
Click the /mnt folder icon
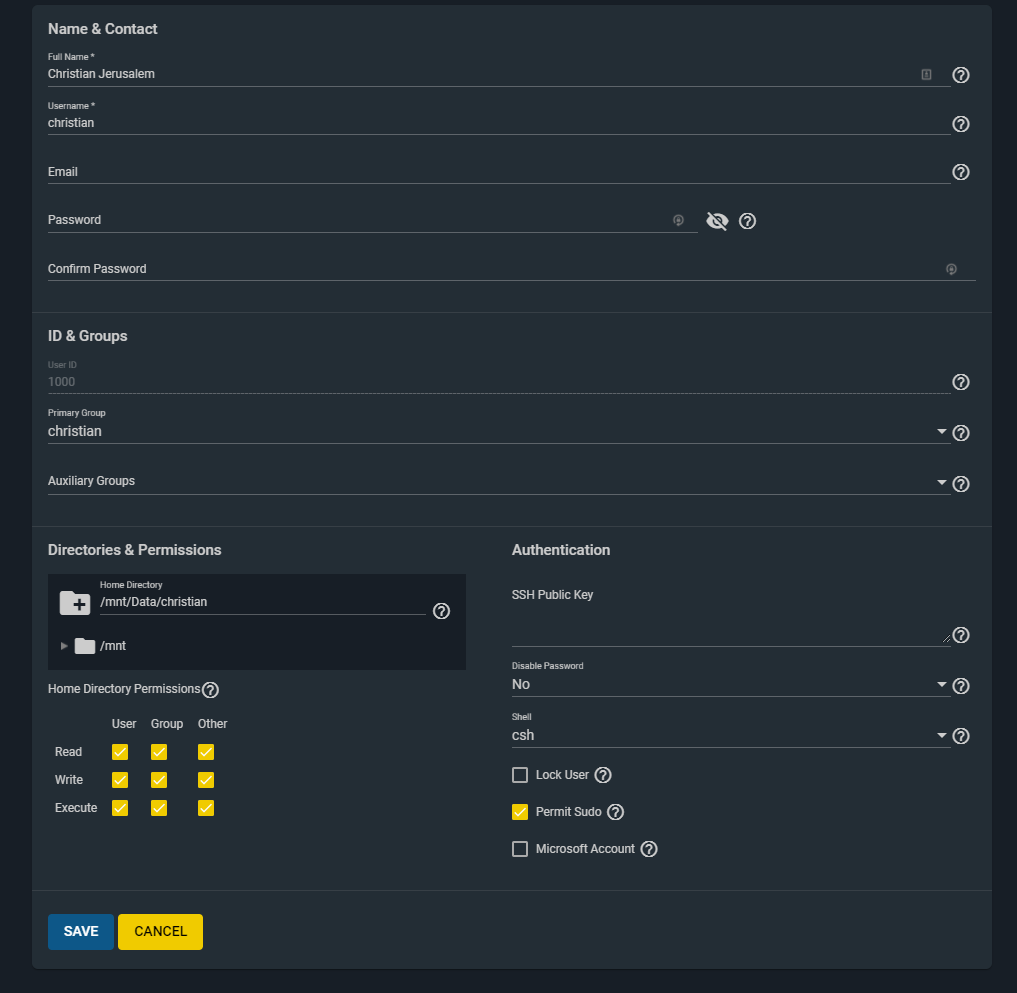(84, 646)
